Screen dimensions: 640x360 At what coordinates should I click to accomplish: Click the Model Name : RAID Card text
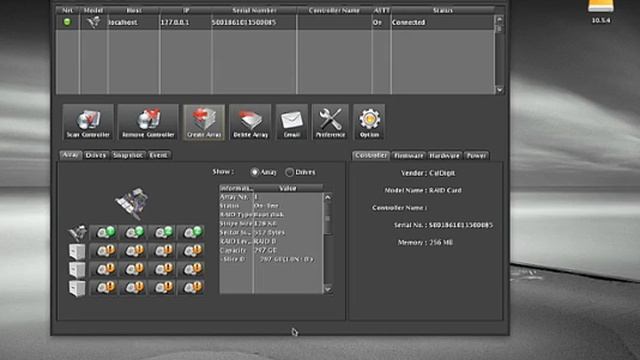(x=423, y=190)
